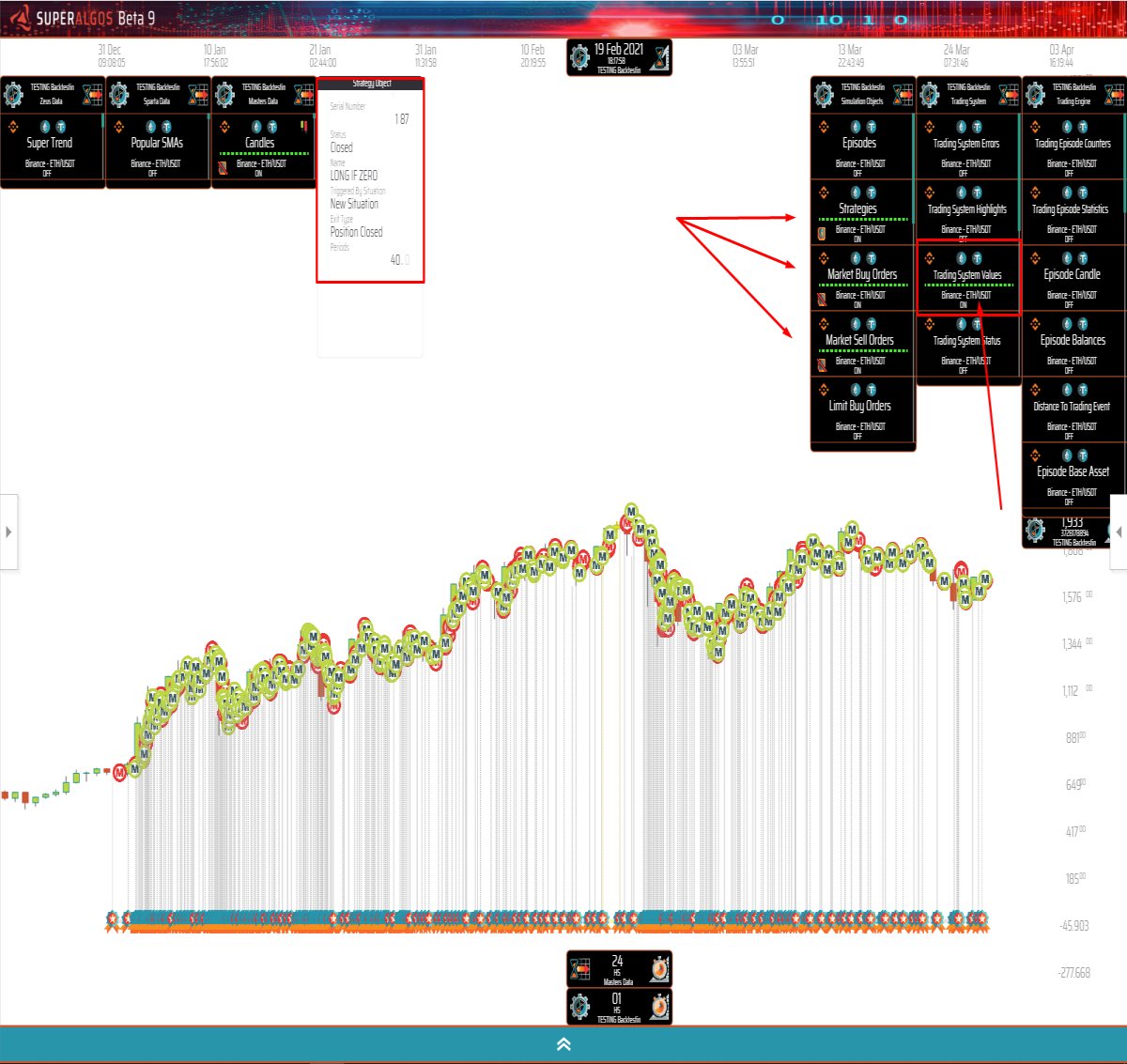
Task: Click the stopwatch icon on the 01 HS time box
Action: pyautogui.click(x=660, y=1007)
